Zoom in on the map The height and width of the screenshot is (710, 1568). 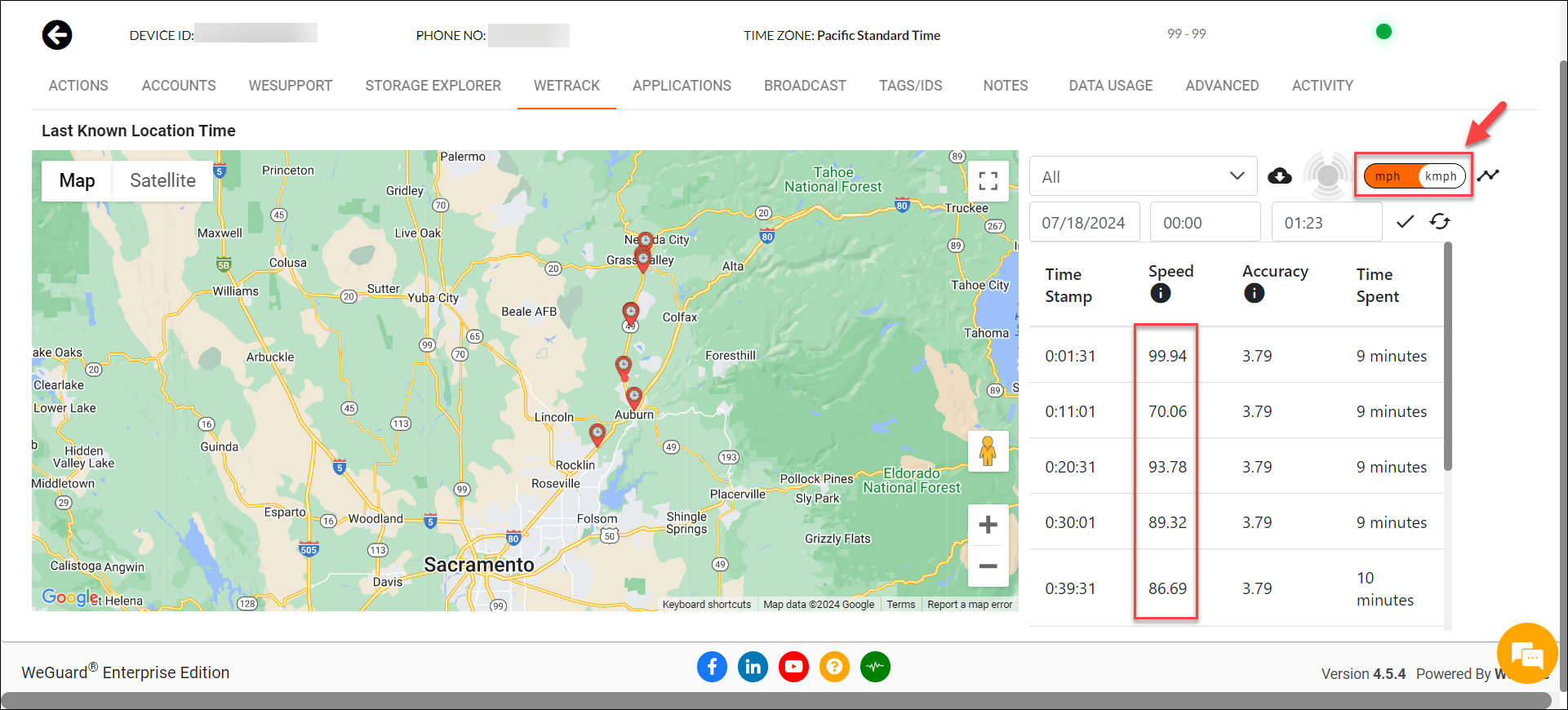[988, 525]
